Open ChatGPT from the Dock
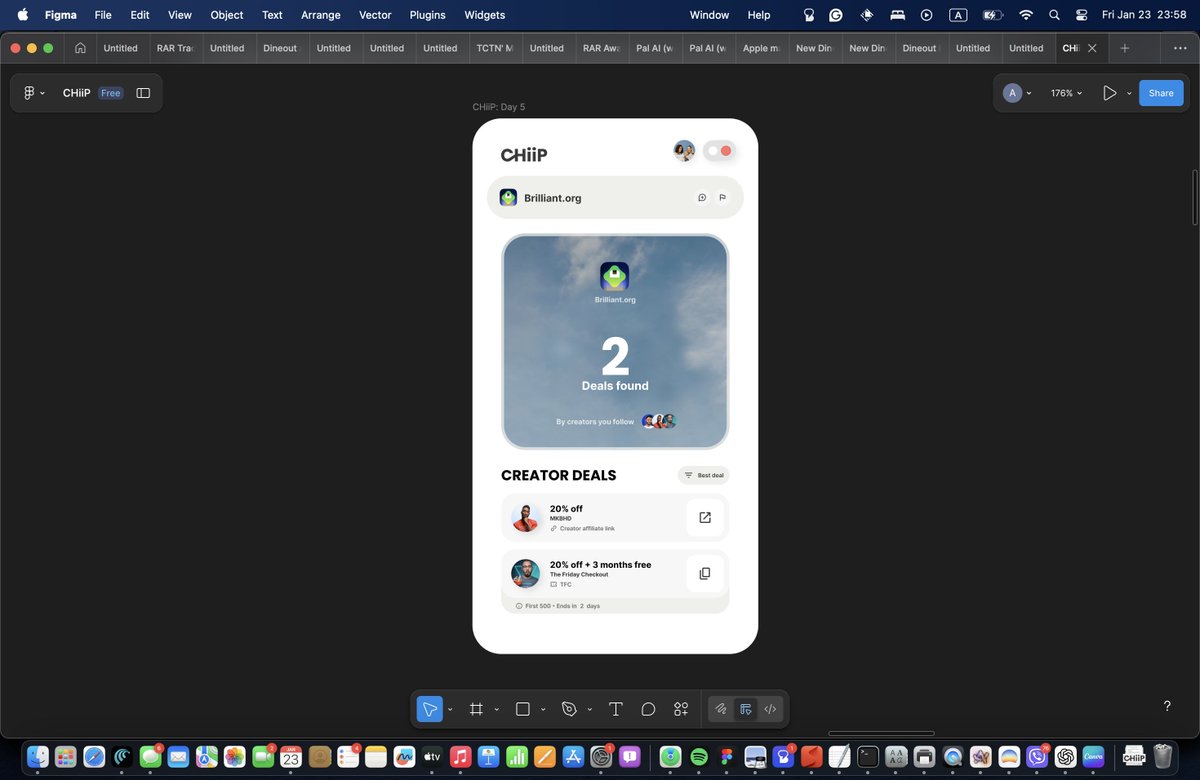Screen dimensions: 1200x780 (1066, 757)
